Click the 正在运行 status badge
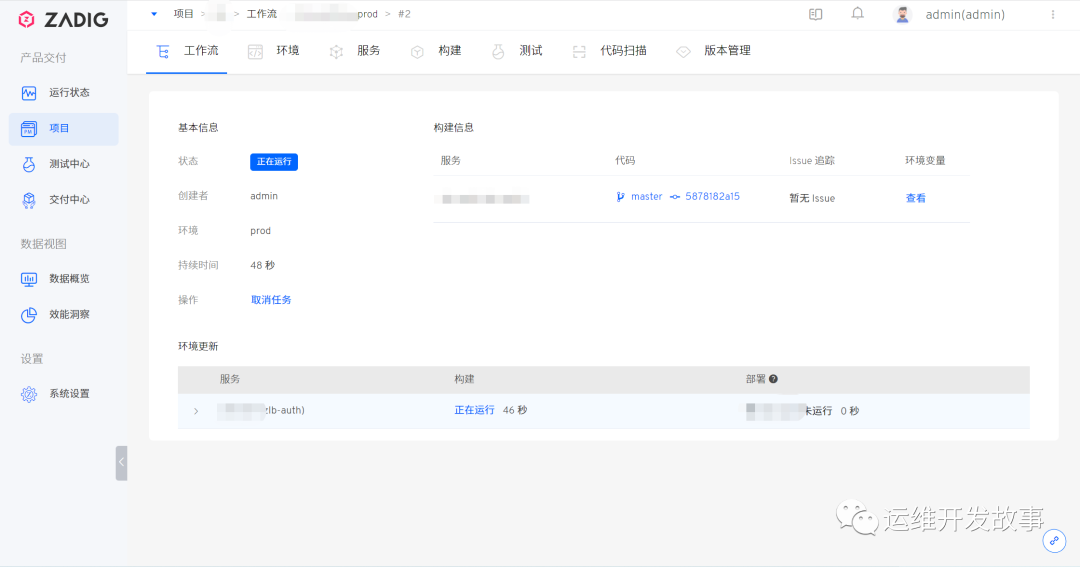The image size is (1080, 567). (x=274, y=162)
